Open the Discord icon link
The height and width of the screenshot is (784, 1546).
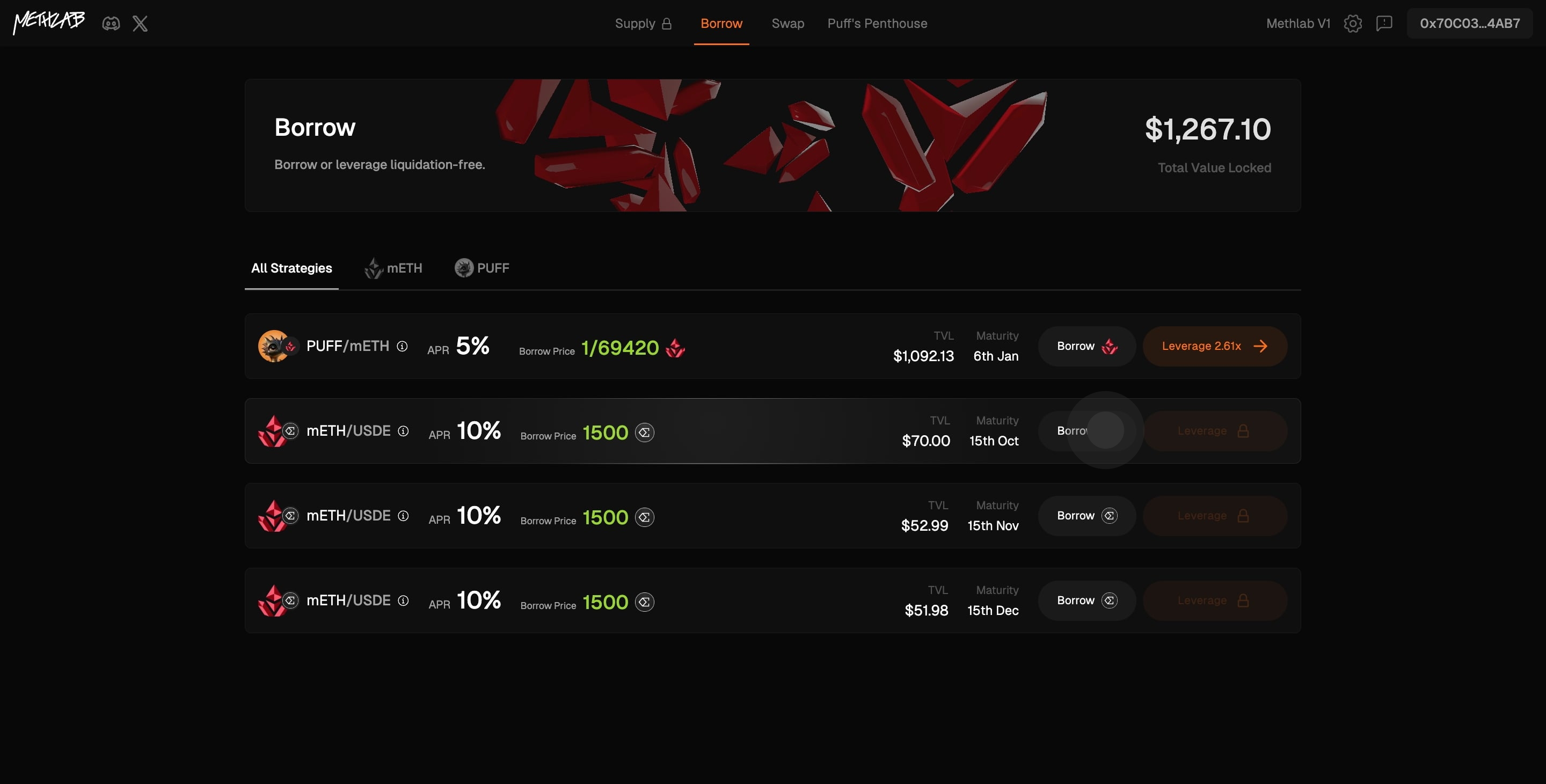click(111, 24)
